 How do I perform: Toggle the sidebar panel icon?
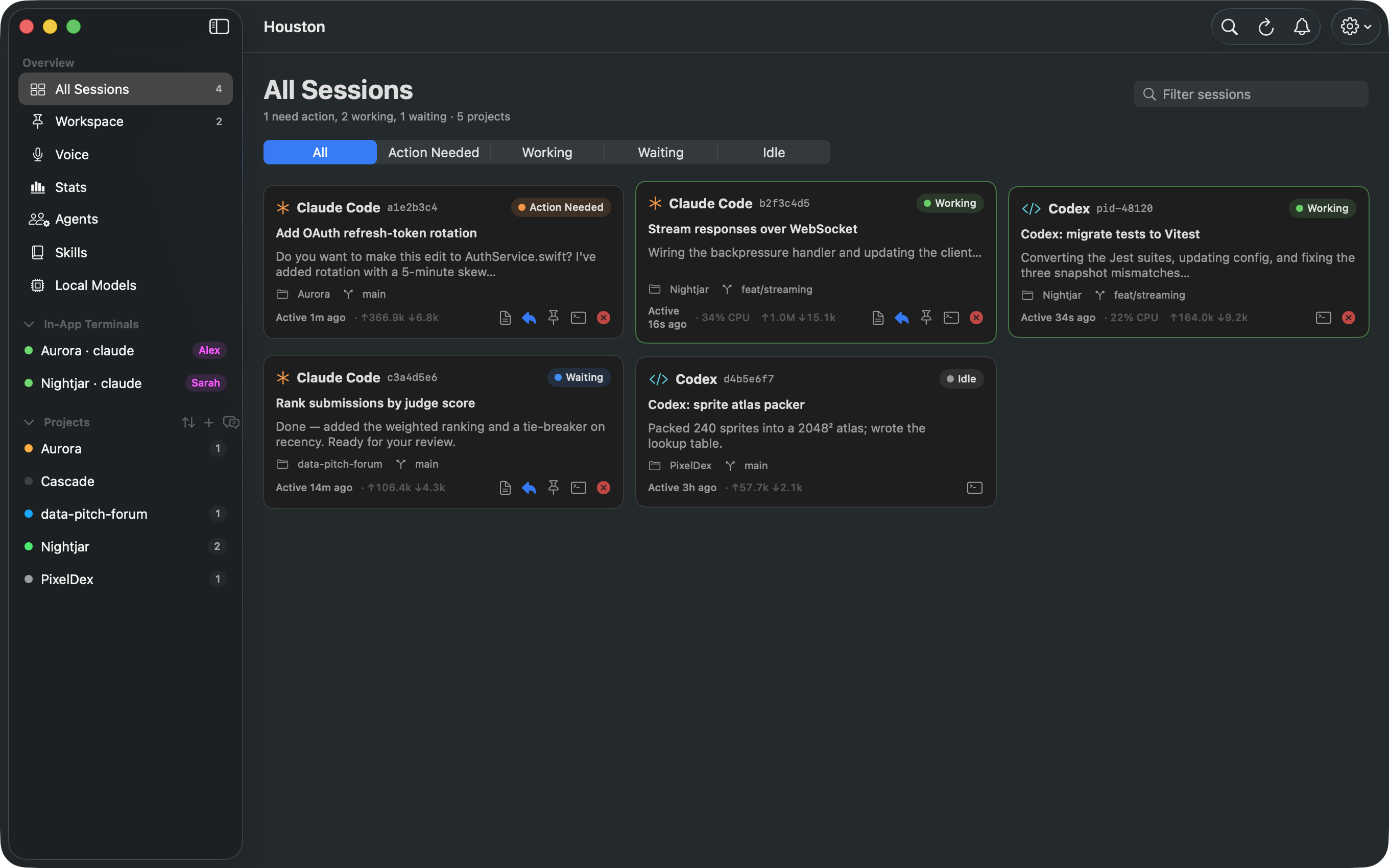coord(219,27)
